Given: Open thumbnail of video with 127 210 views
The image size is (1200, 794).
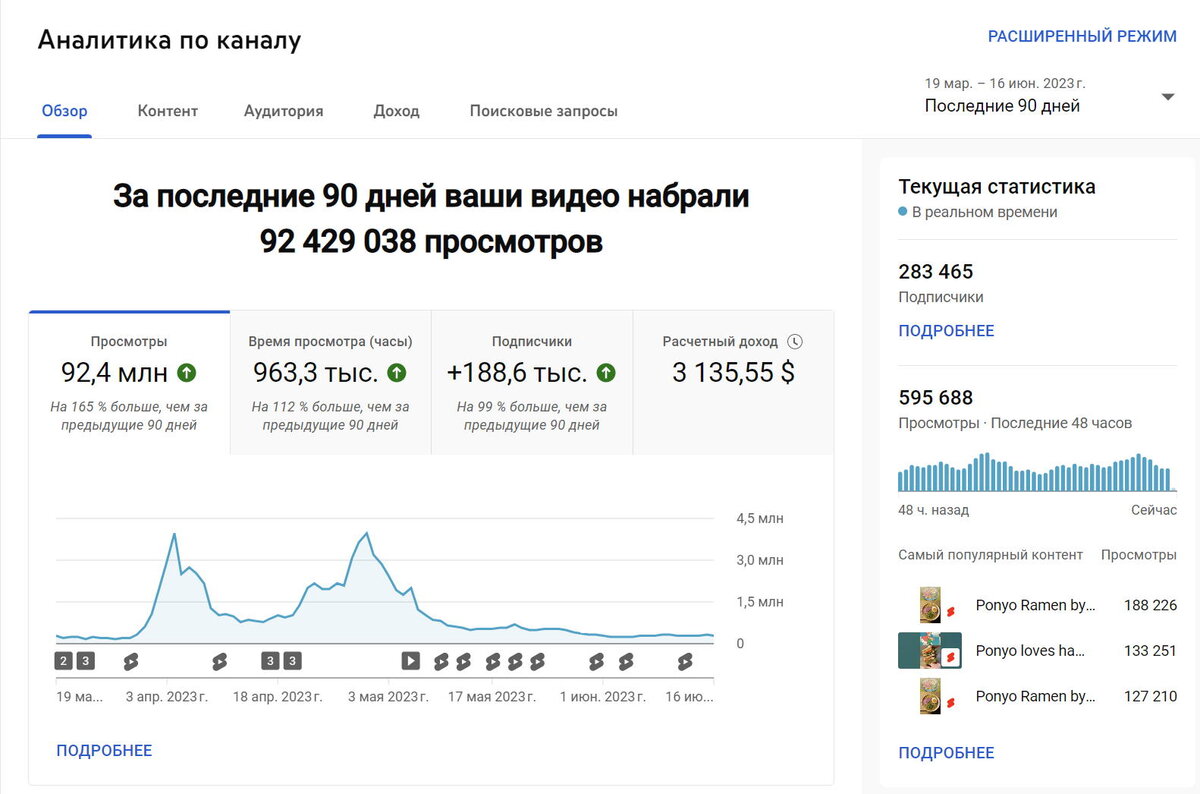Looking at the screenshot, I should pyautogui.click(x=930, y=696).
